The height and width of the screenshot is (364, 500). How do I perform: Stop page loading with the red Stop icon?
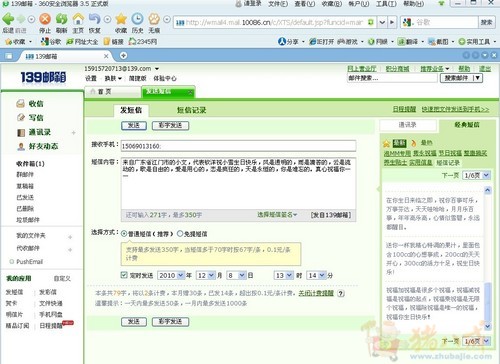pyautogui.click(x=45, y=19)
